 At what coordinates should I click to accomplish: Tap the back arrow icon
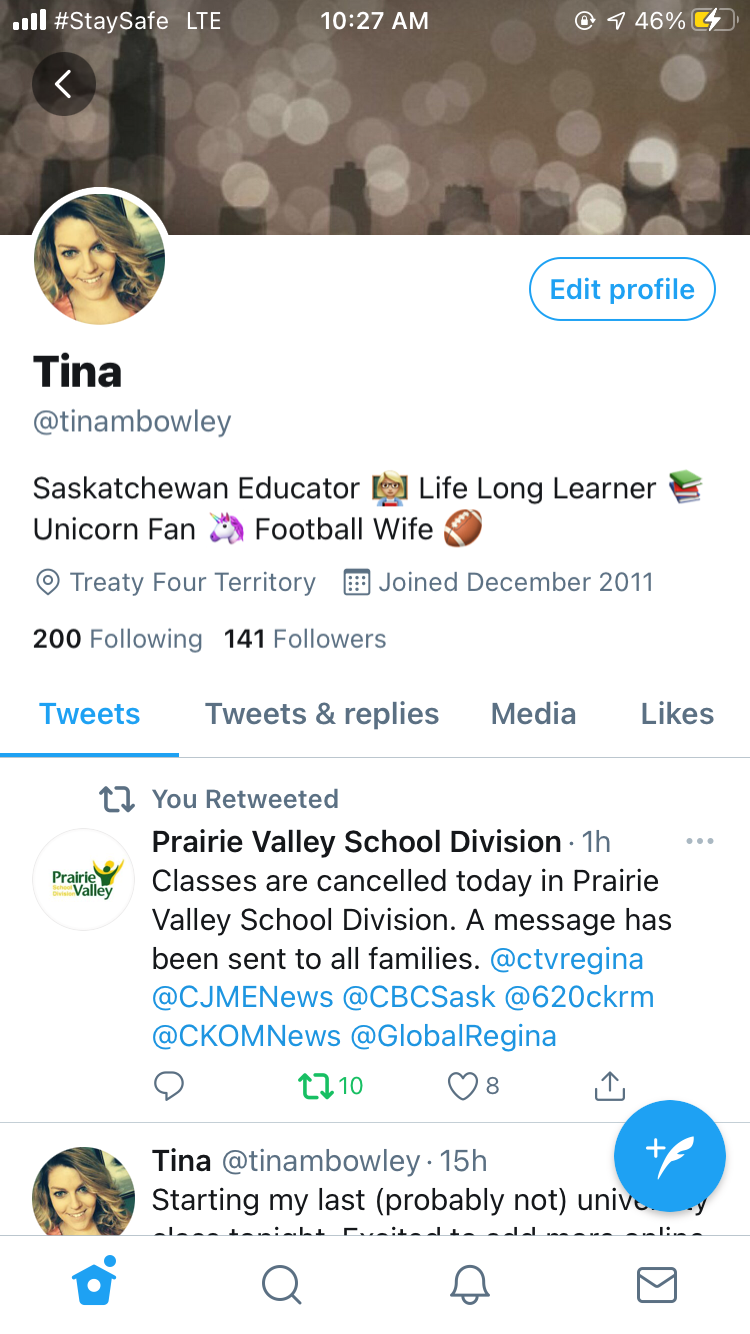(63, 84)
